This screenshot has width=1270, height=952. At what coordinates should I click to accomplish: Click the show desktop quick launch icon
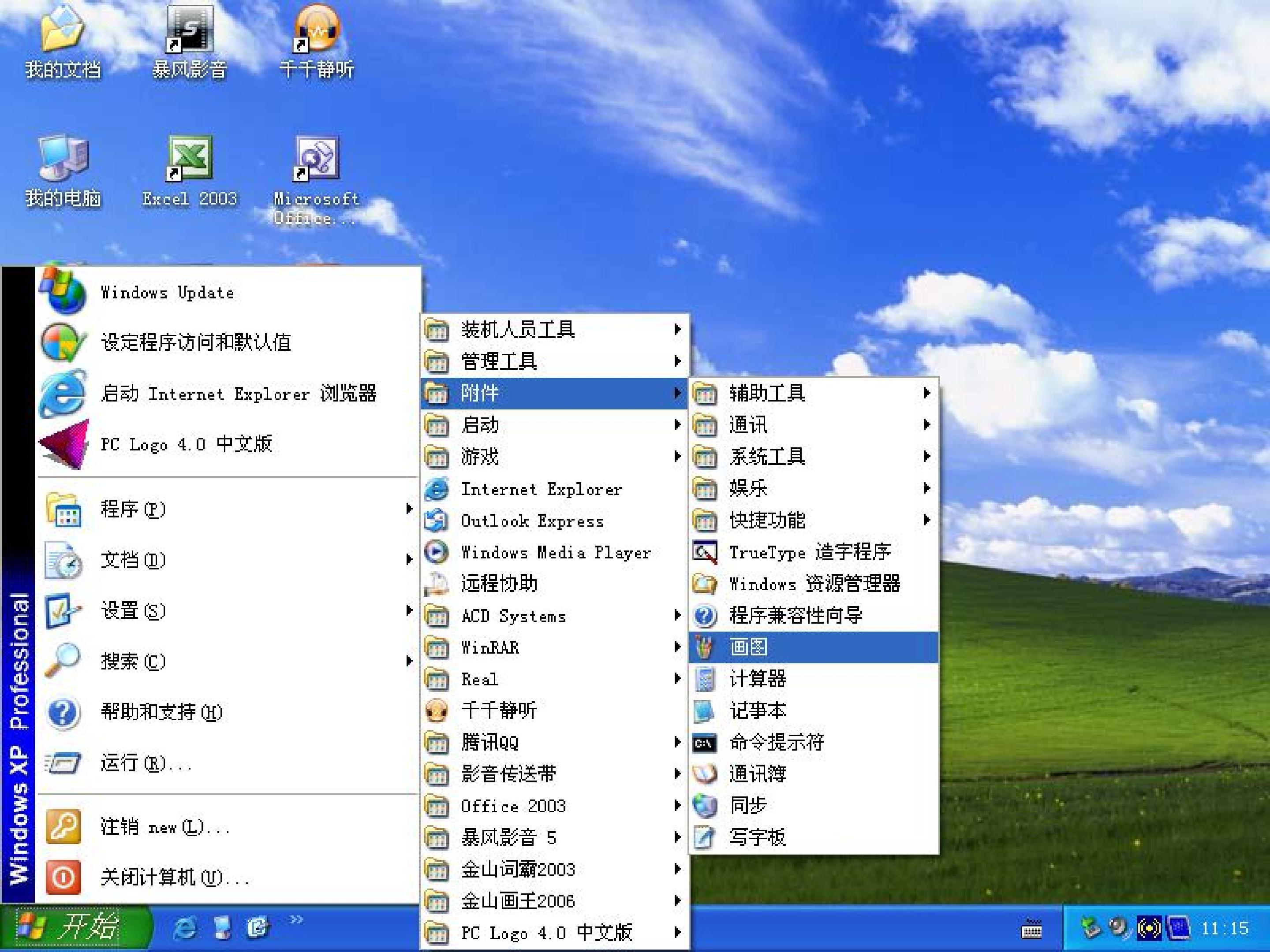tap(222, 928)
